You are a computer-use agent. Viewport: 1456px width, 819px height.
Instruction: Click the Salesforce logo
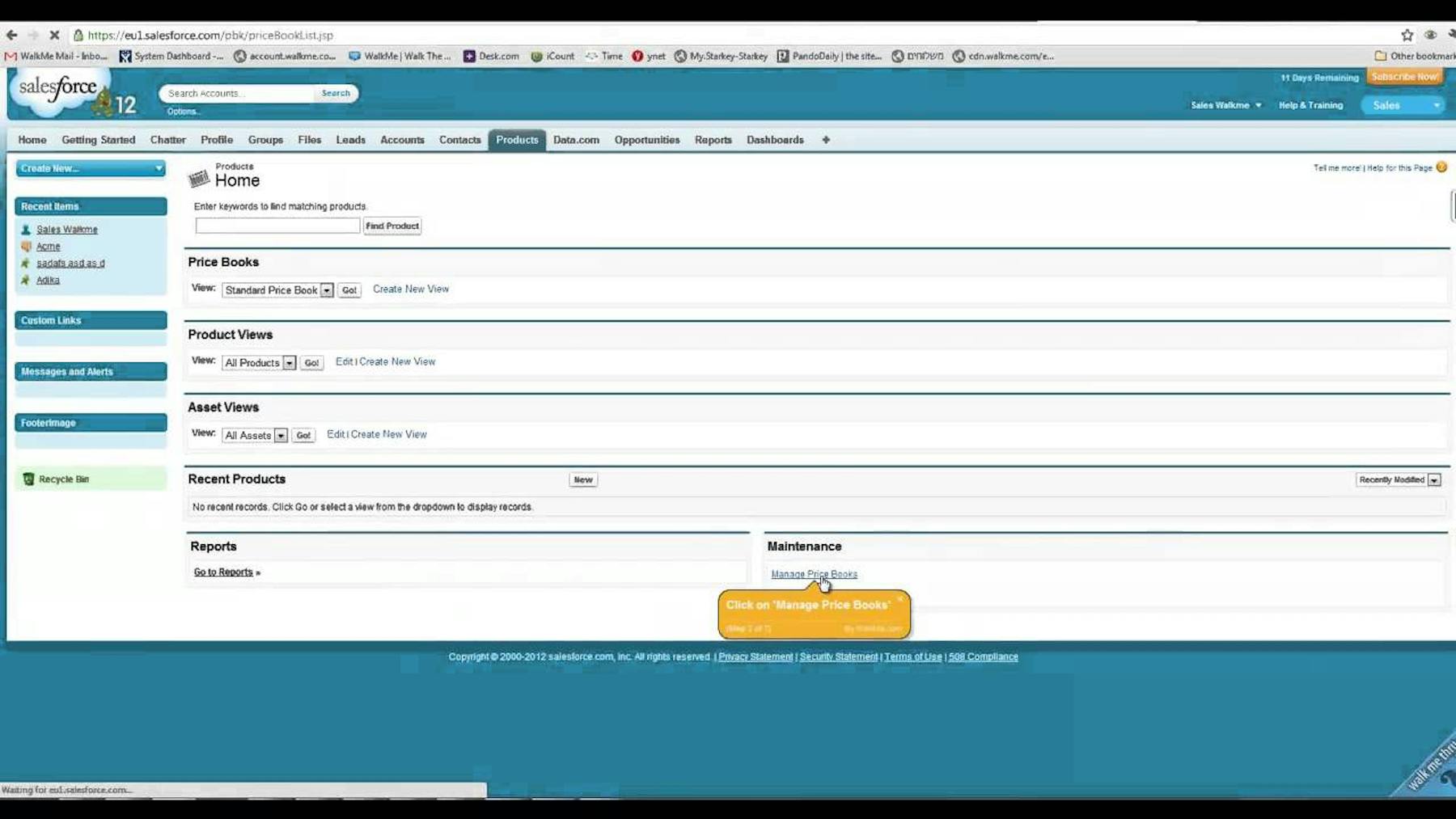click(58, 91)
